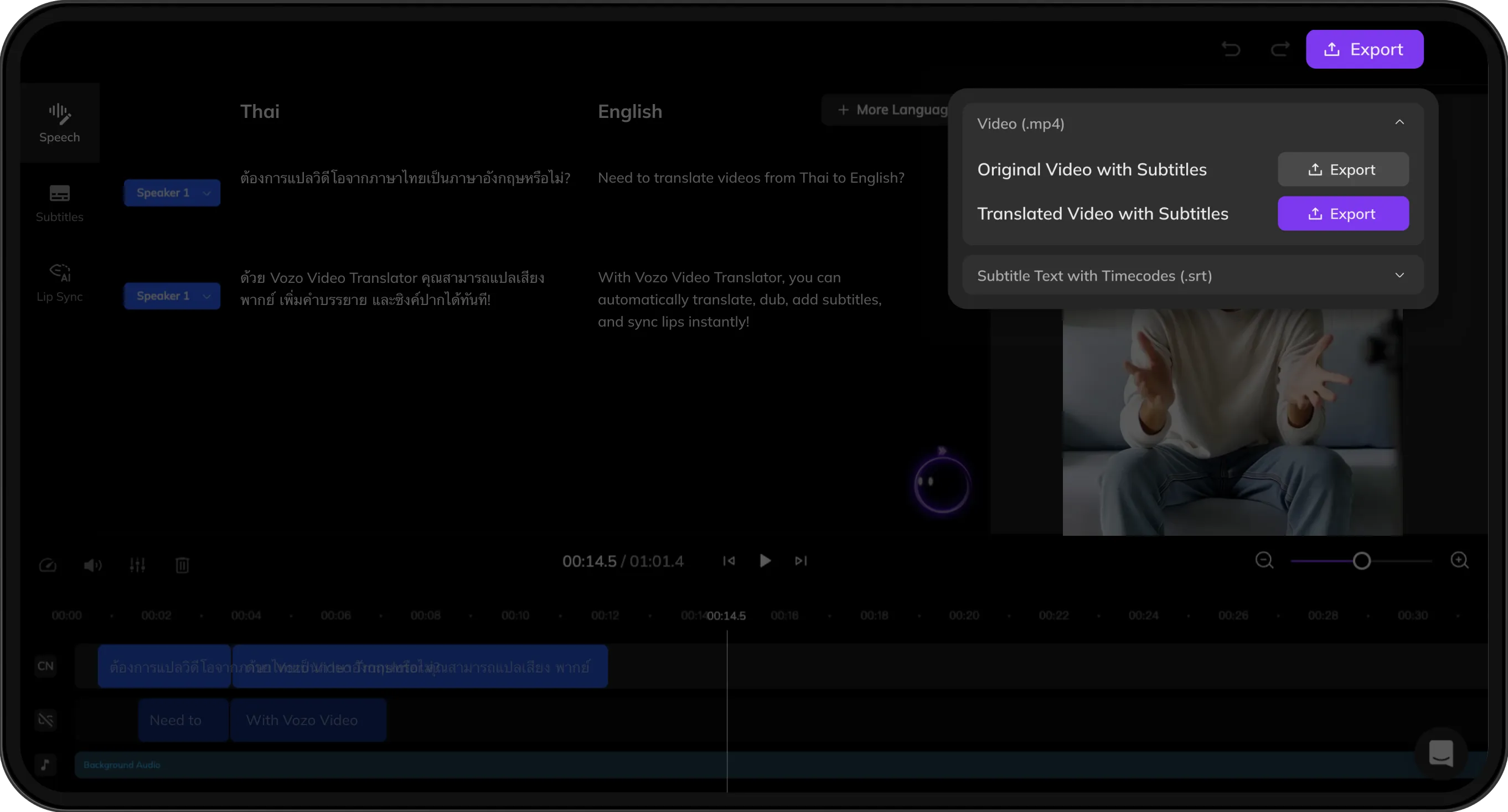Click the 00:20 mark on timeline ruler

coord(964,616)
